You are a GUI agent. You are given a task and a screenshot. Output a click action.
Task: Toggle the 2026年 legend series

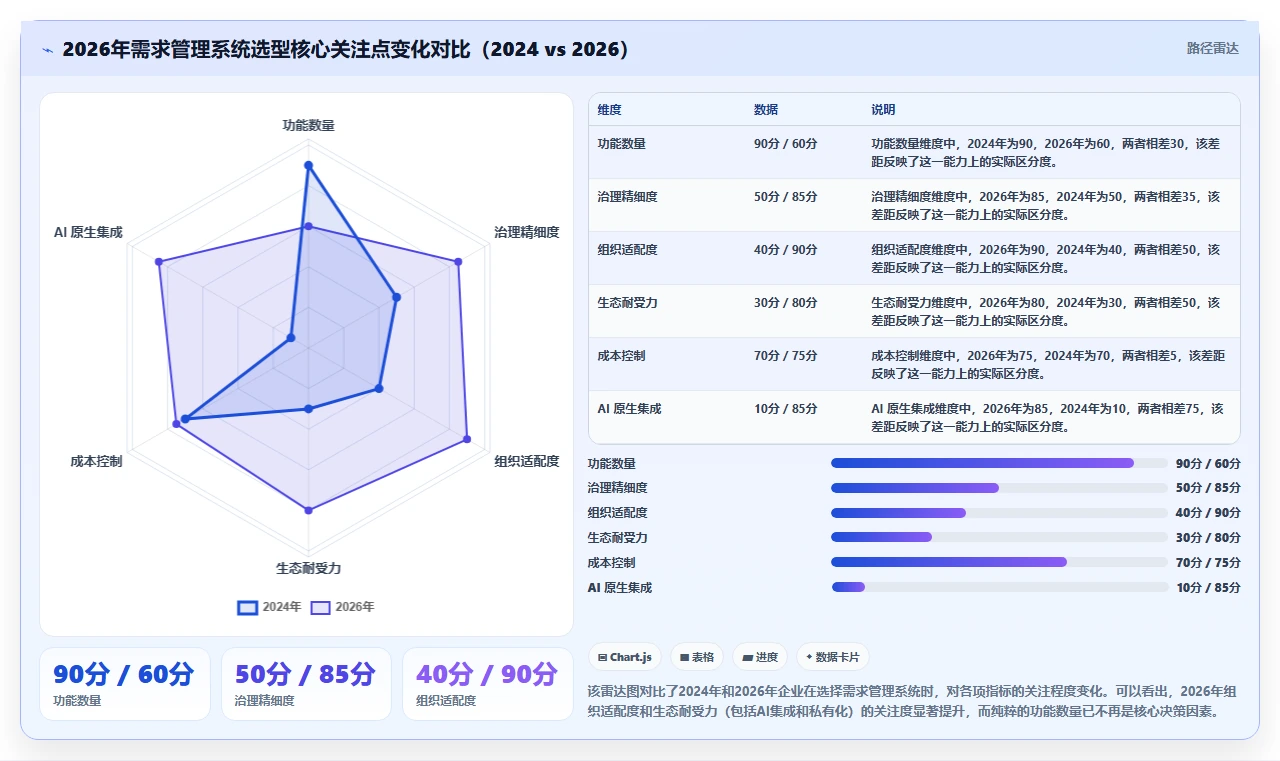343,607
